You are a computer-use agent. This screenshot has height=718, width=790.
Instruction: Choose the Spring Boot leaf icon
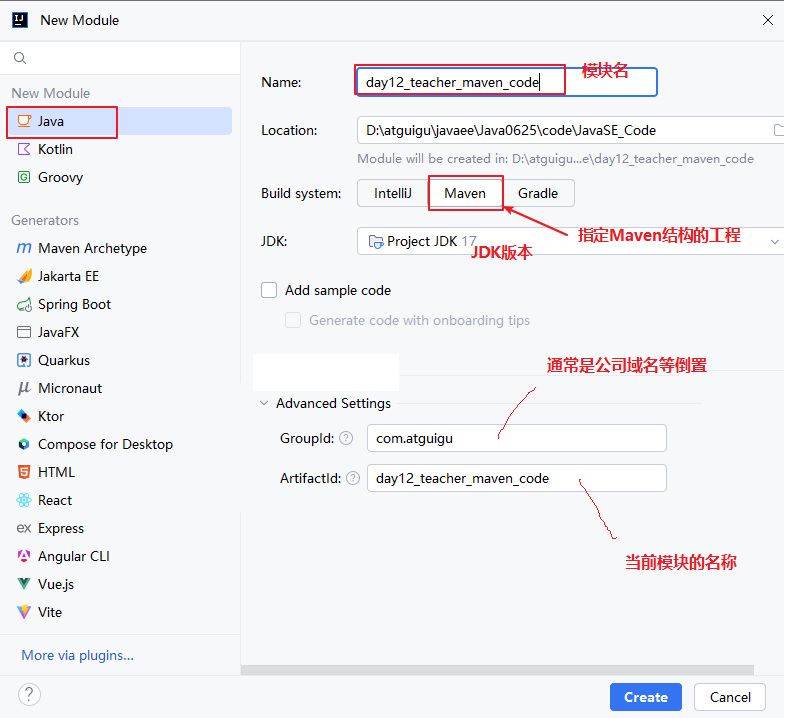(x=24, y=304)
